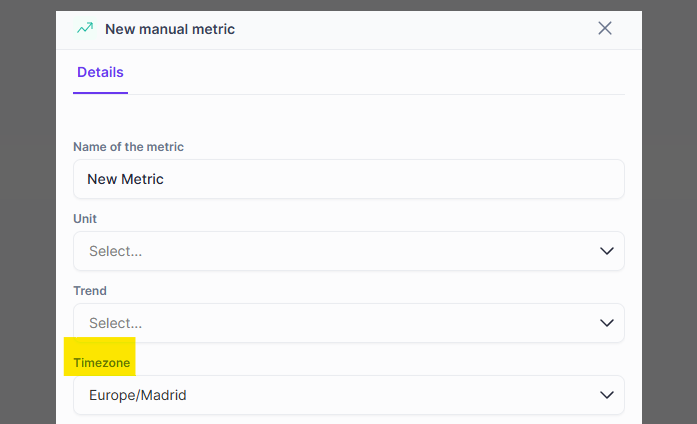This screenshot has height=424, width=697.
Task: Click the "Name of the metric" label
Action: [128, 147]
